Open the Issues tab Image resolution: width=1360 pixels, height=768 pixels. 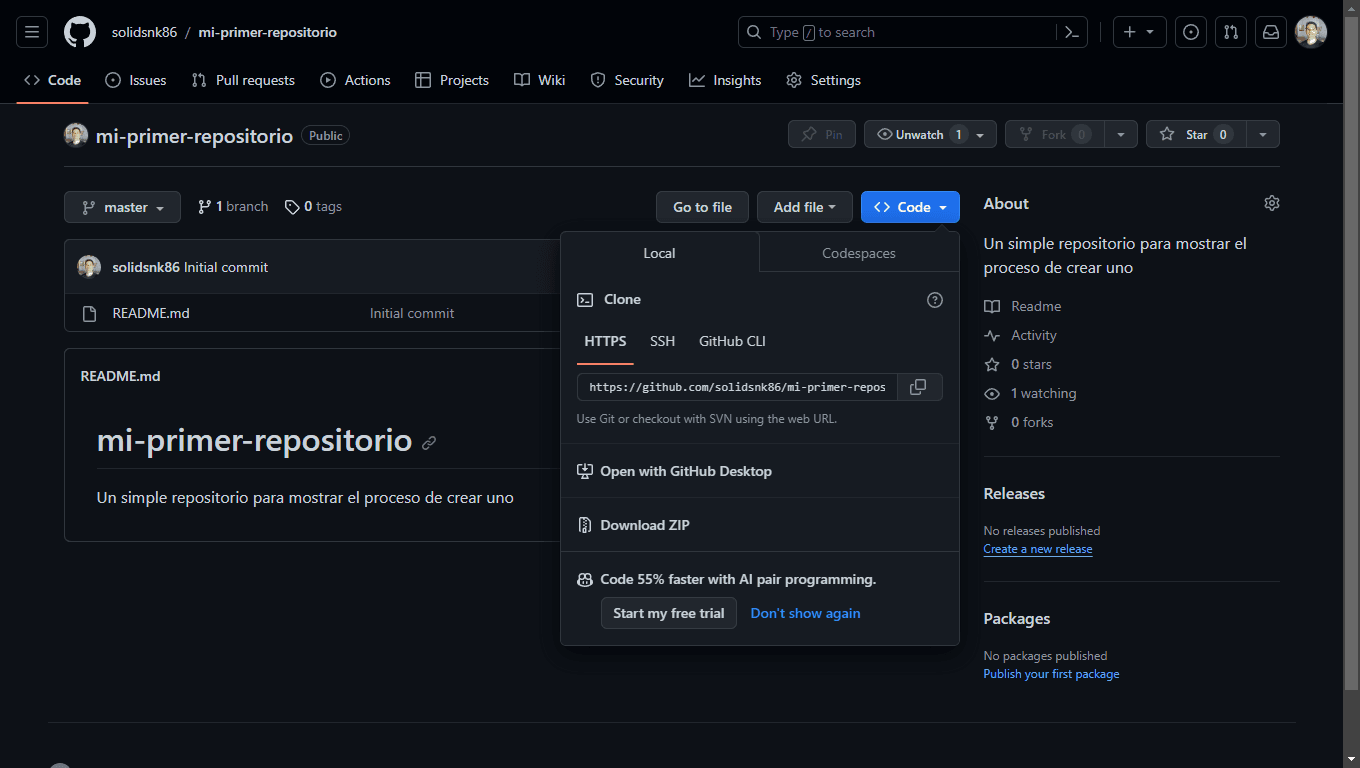pyautogui.click(x=136, y=80)
